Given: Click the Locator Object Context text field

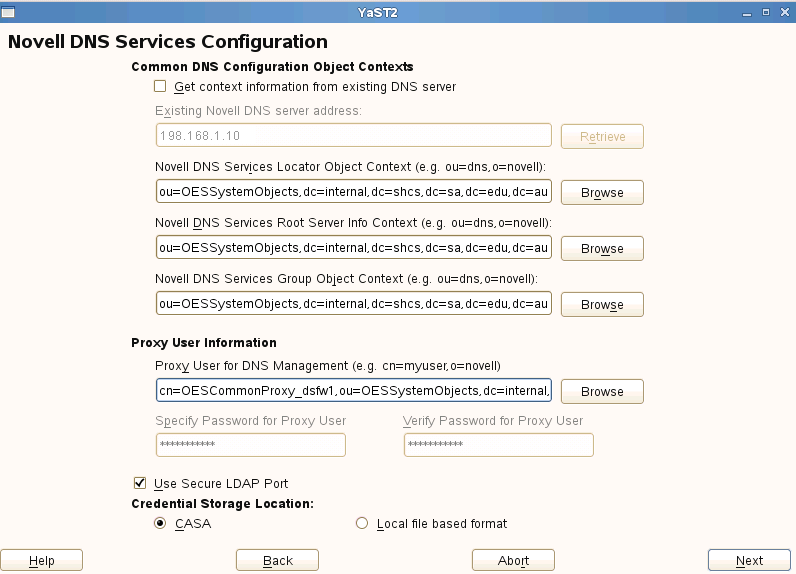Looking at the screenshot, I should pos(353,192).
